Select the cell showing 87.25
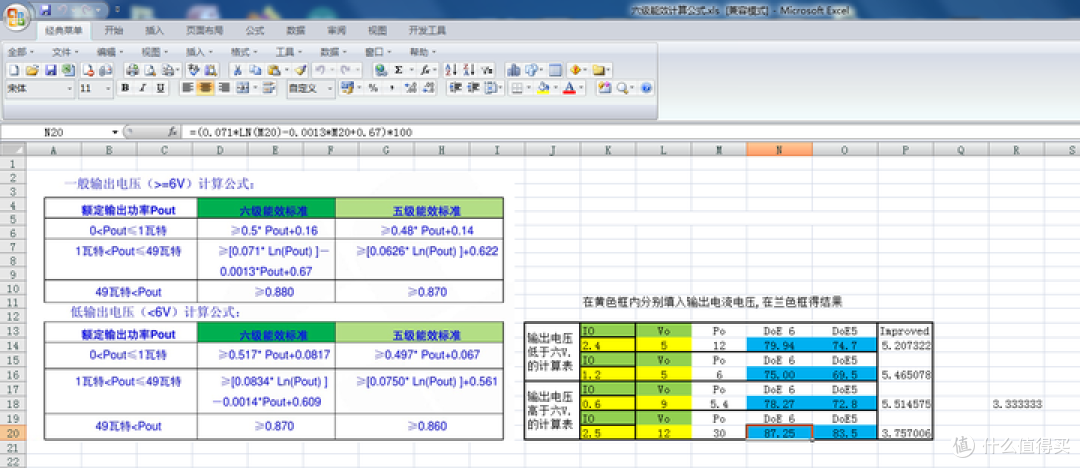The height and width of the screenshot is (468, 1080). (x=779, y=433)
